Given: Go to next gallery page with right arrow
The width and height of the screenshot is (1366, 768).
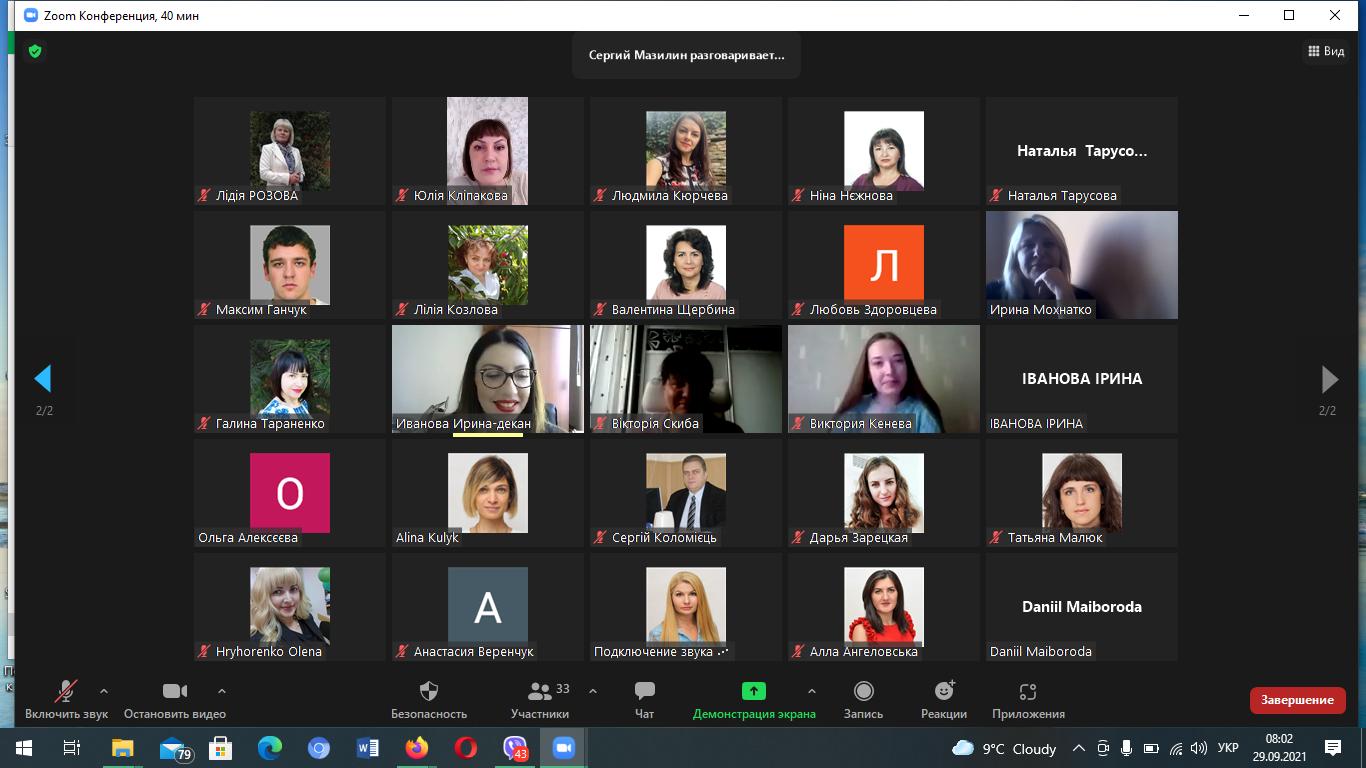Looking at the screenshot, I should pyautogui.click(x=1329, y=378).
